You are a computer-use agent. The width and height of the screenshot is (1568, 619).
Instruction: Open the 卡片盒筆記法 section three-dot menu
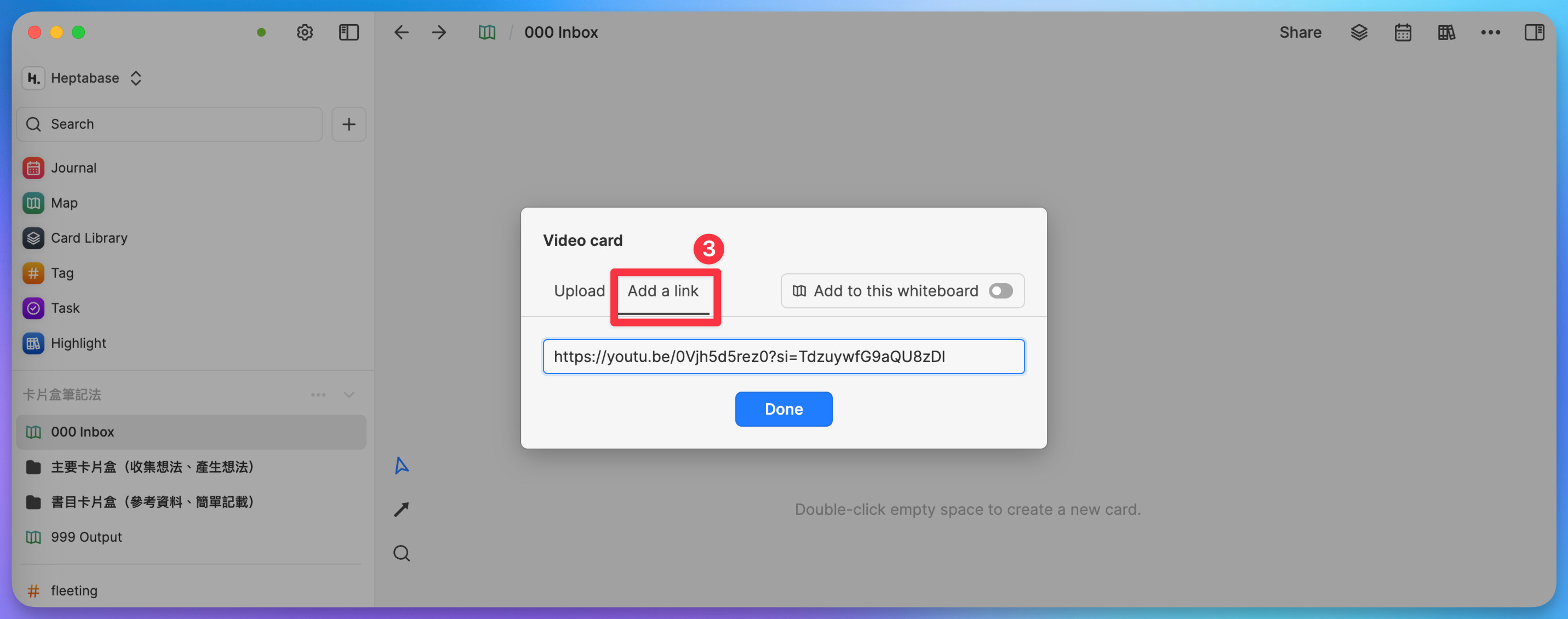coord(318,394)
